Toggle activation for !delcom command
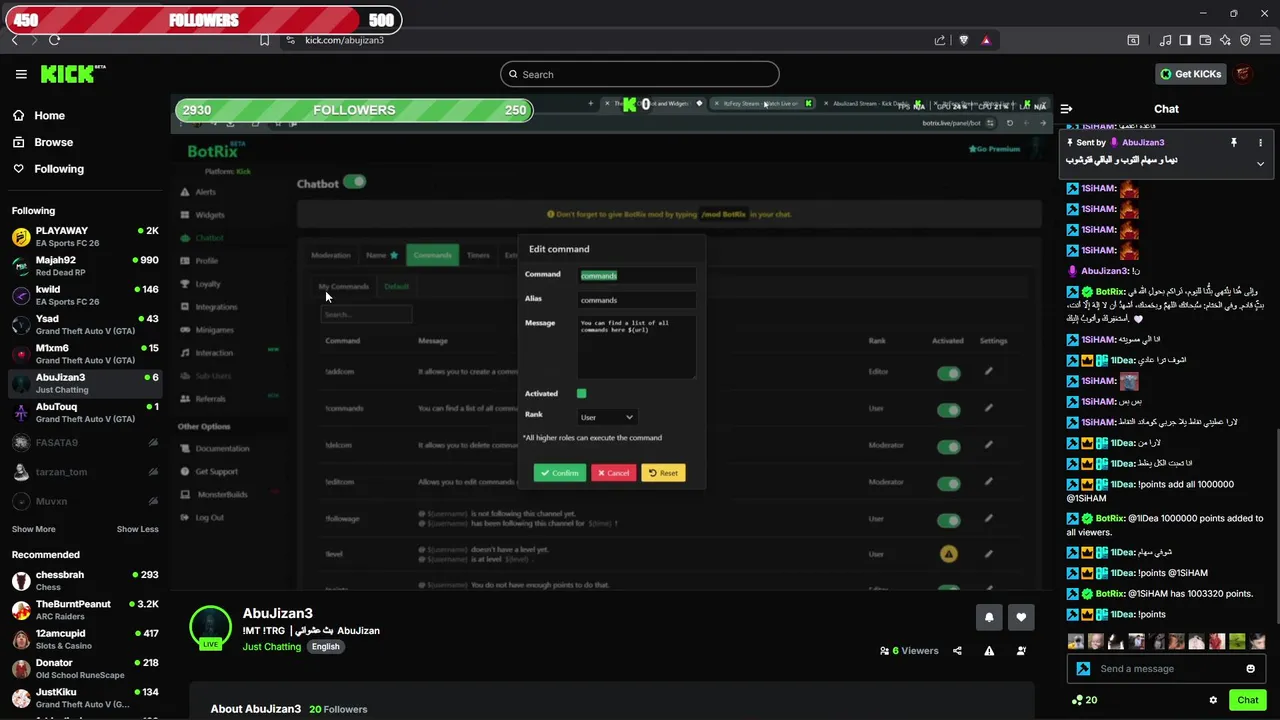 tap(948, 447)
